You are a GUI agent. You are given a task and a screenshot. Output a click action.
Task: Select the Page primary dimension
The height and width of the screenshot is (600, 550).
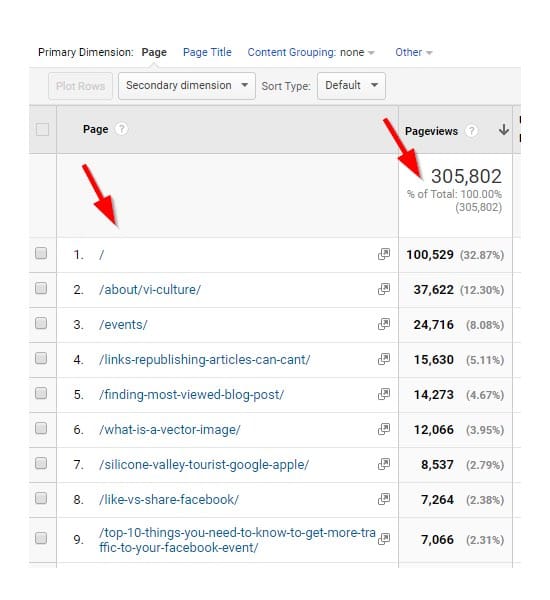154,52
